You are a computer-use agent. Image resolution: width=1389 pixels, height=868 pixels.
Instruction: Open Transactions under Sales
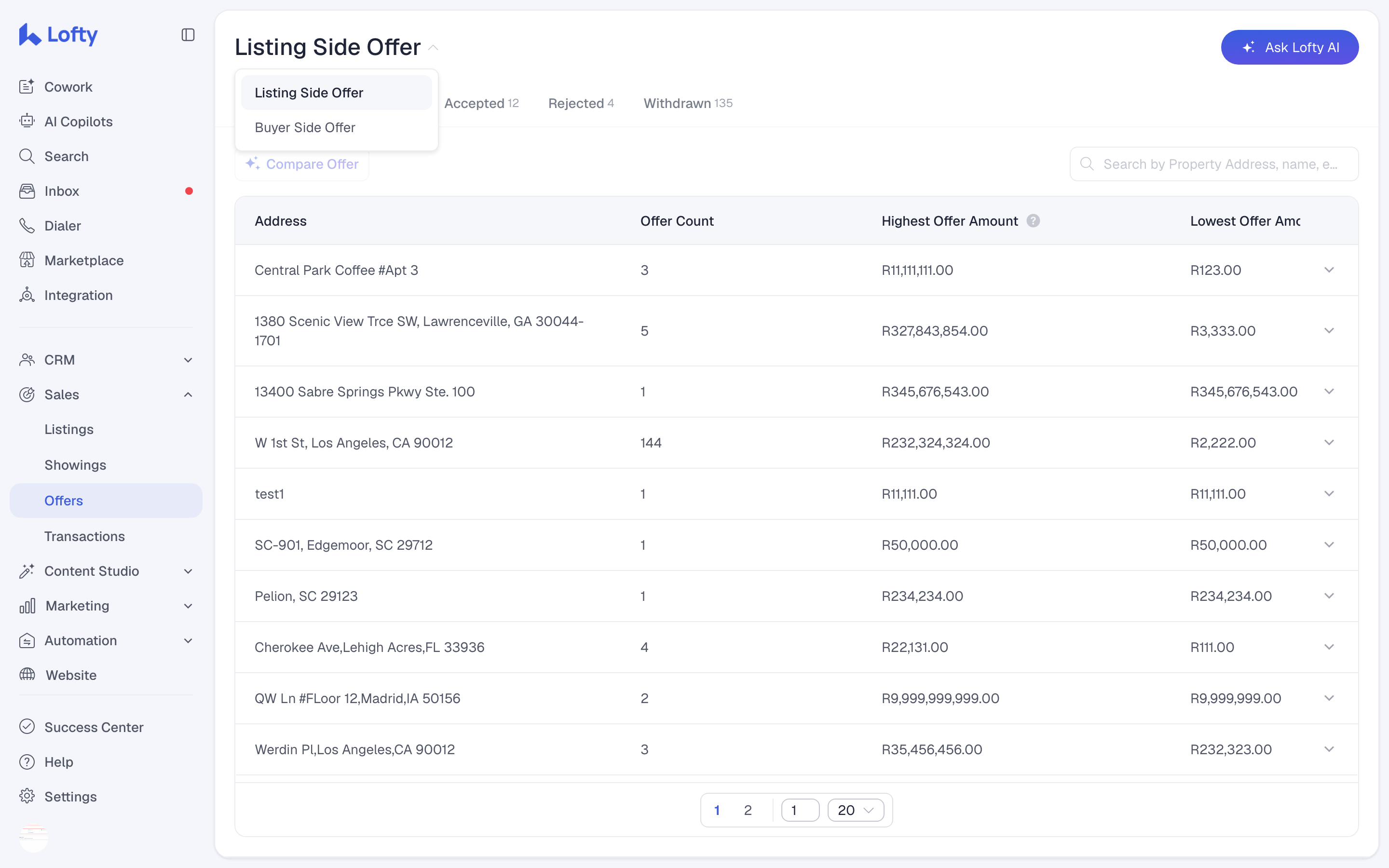click(84, 536)
